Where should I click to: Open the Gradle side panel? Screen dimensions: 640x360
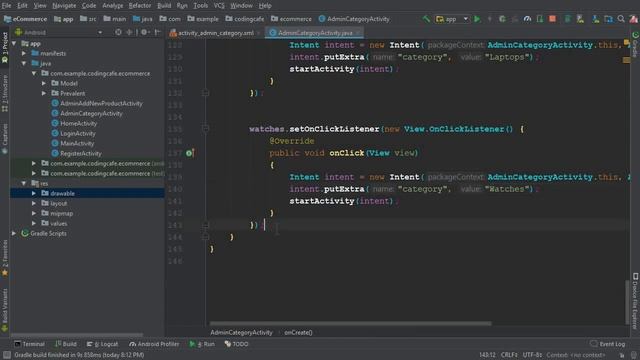(635, 44)
